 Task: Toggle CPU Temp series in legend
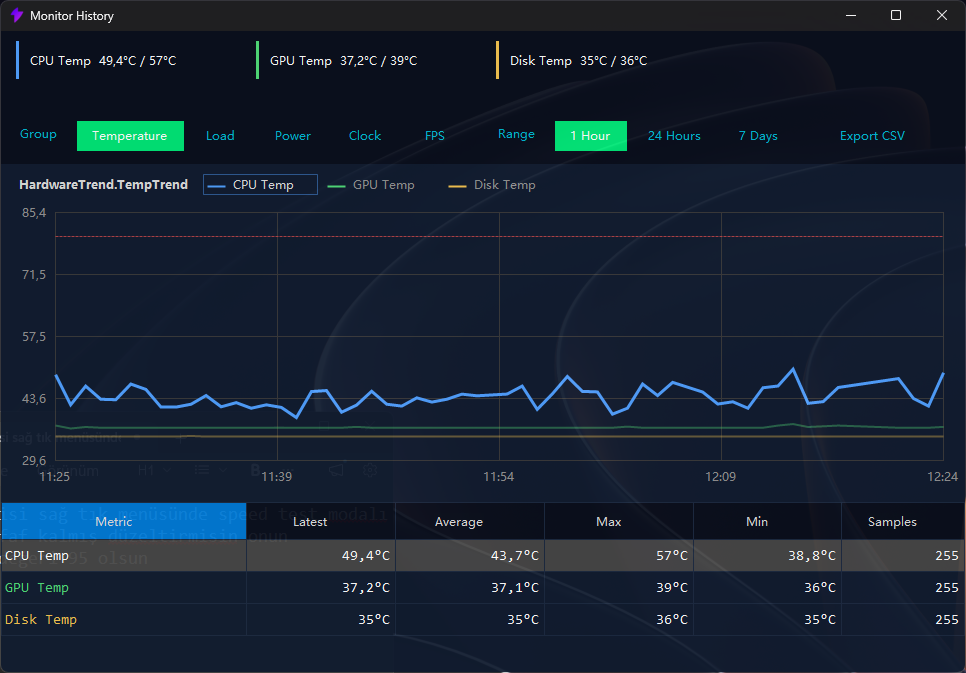pos(260,185)
